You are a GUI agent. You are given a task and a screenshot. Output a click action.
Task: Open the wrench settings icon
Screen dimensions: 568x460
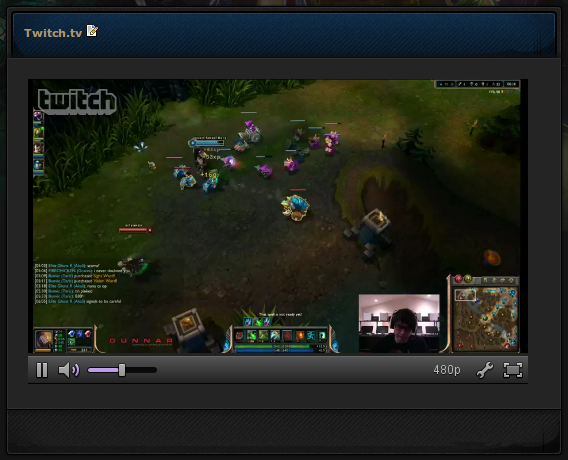(485, 370)
